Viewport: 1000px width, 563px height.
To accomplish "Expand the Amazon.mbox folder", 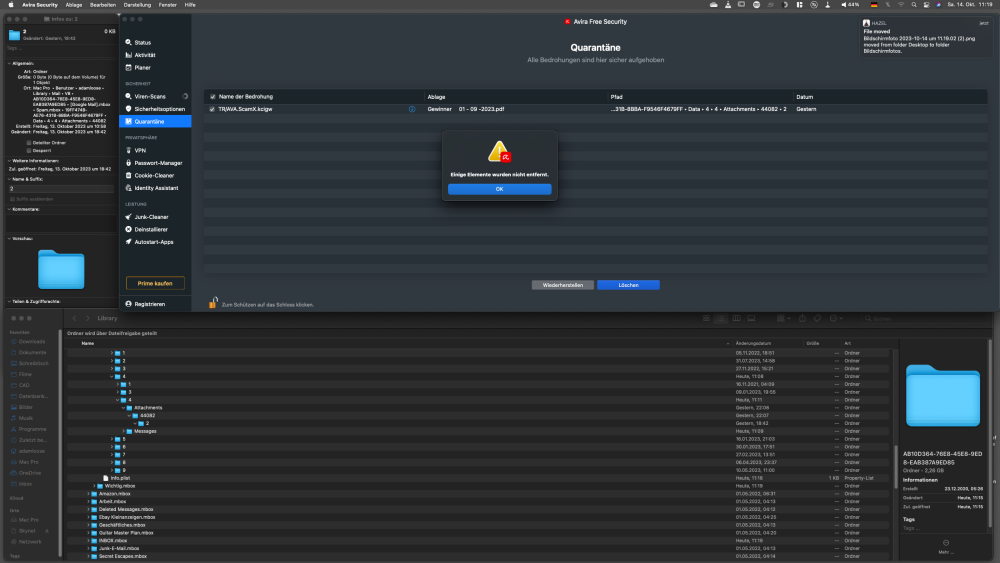I will (88, 494).
